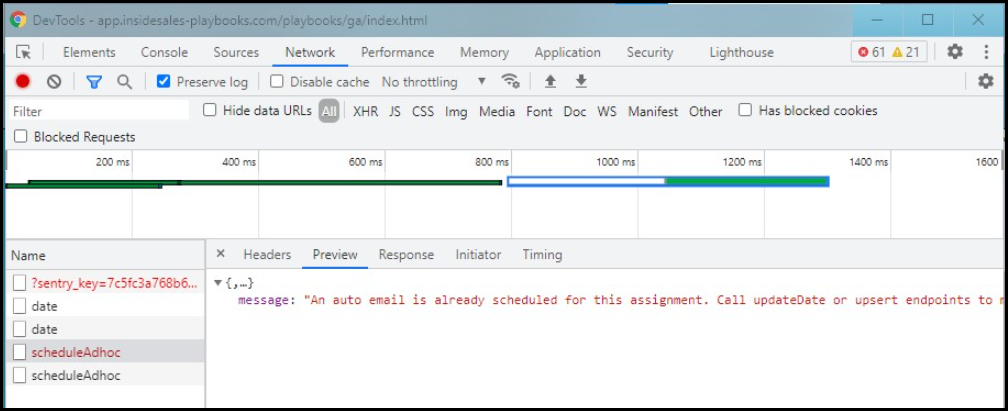Screen dimensions: 1008x411
Task: Switch to the Console tab
Action: pos(165,52)
